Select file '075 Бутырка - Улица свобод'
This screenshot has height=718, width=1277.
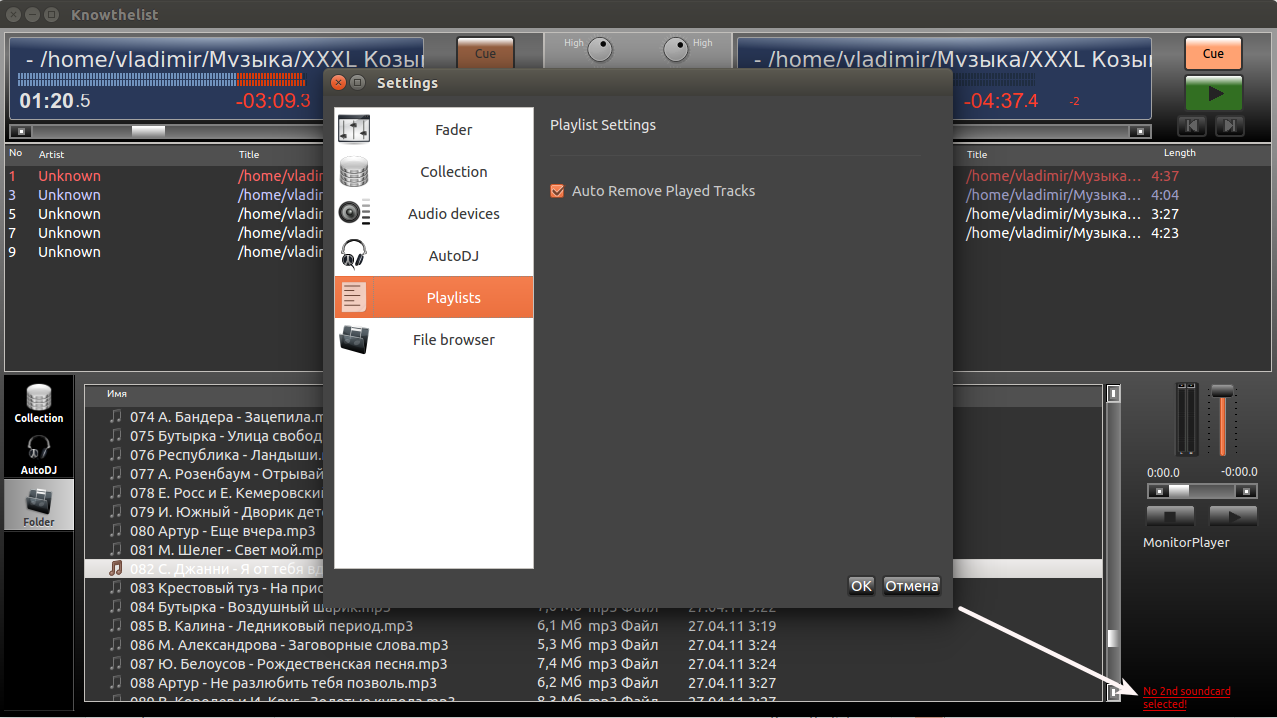click(226, 436)
